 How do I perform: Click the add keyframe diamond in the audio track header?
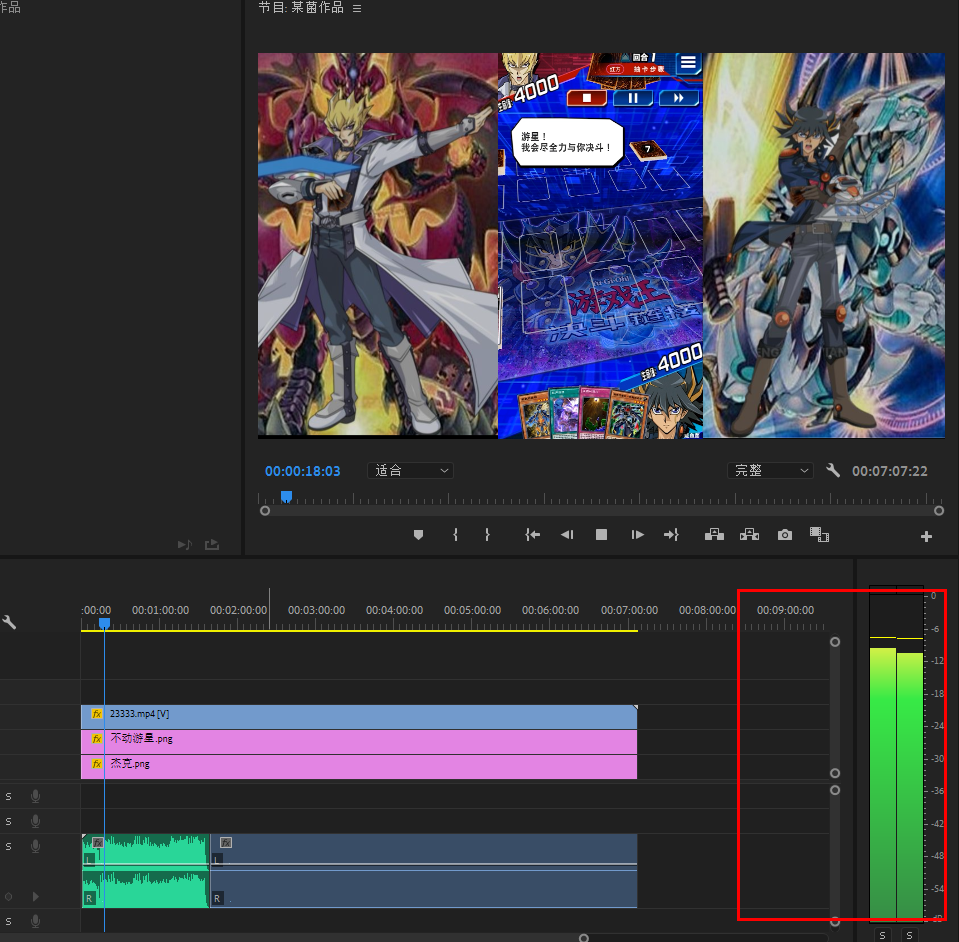(x=9, y=897)
